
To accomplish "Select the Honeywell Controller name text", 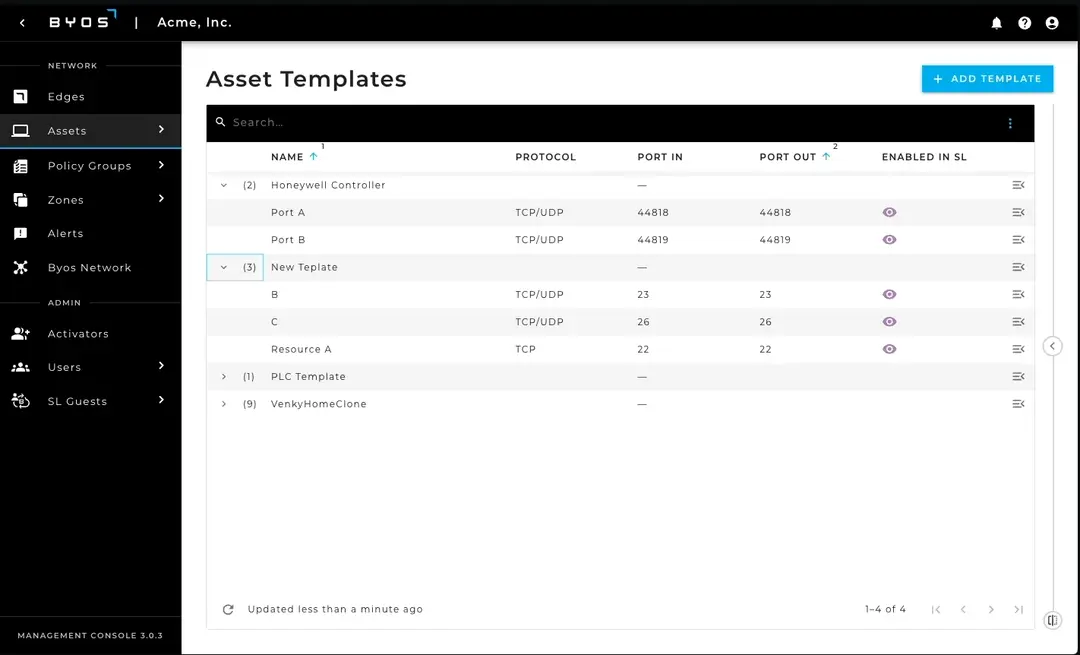I will [328, 185].
